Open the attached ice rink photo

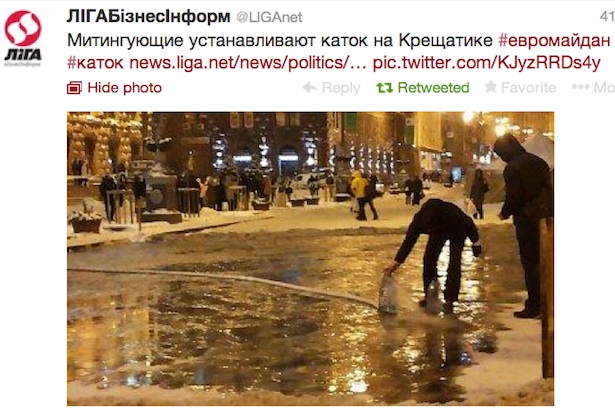310,259
